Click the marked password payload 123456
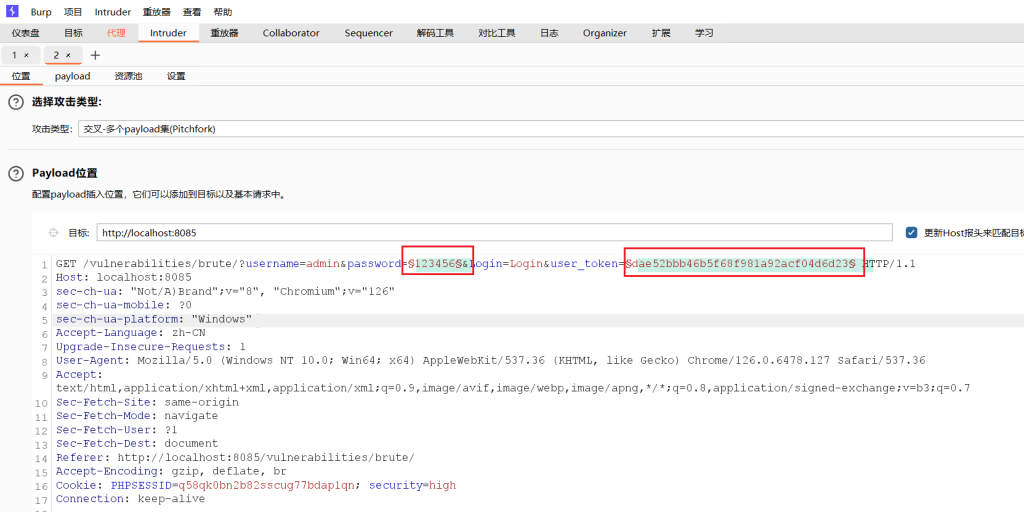The image size is (1024, 512). [x=437, y=264]
